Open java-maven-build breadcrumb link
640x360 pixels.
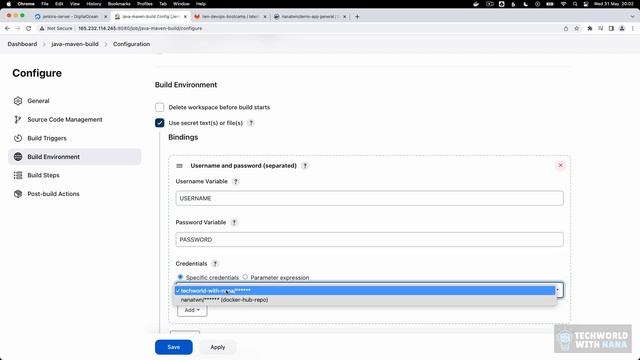pyautogui.click(x=75, y=44)
